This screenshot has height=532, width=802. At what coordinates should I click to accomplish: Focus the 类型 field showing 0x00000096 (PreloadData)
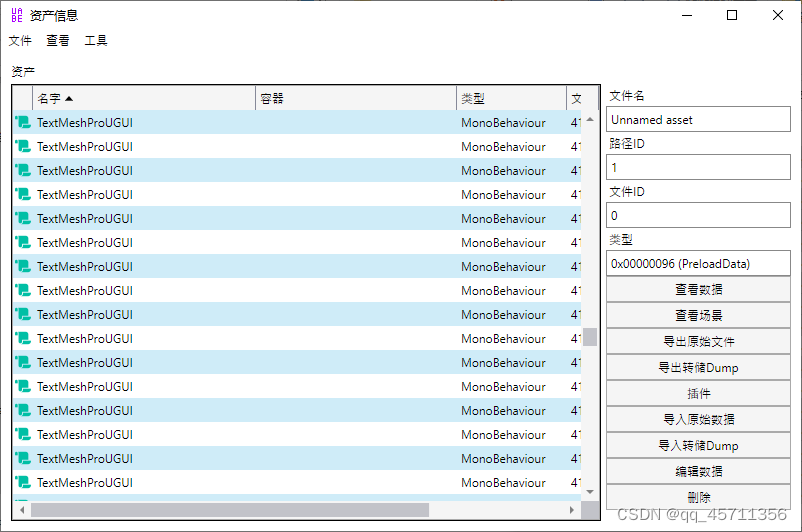pos(698,263)
